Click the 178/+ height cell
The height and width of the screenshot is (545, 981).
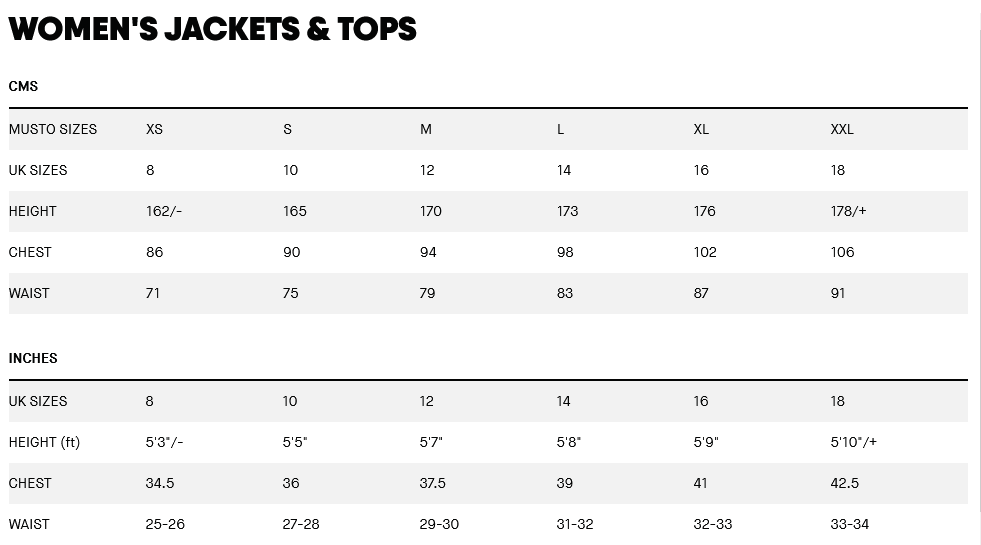(848, 211)
